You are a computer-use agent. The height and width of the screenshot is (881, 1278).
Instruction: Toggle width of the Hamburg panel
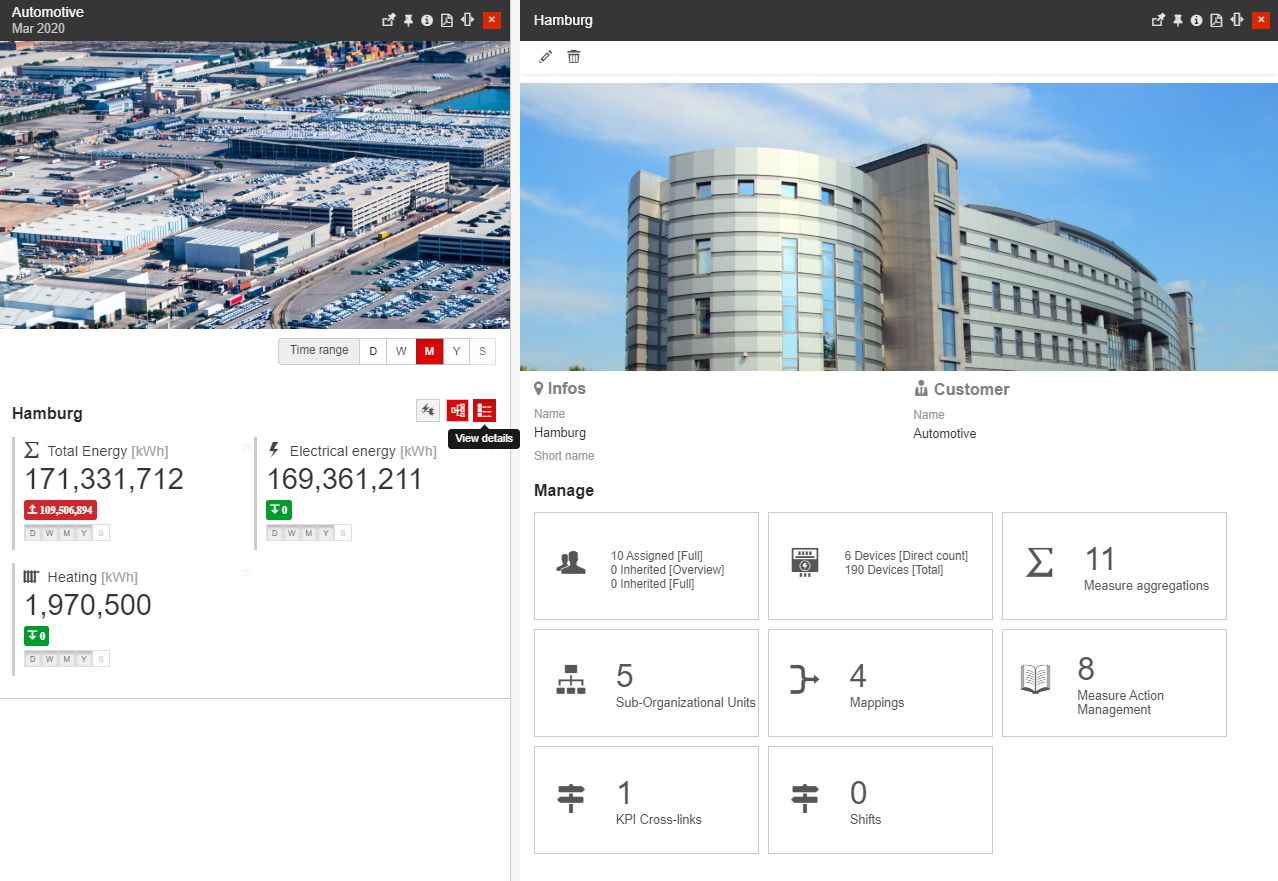tap(1237, 20)
